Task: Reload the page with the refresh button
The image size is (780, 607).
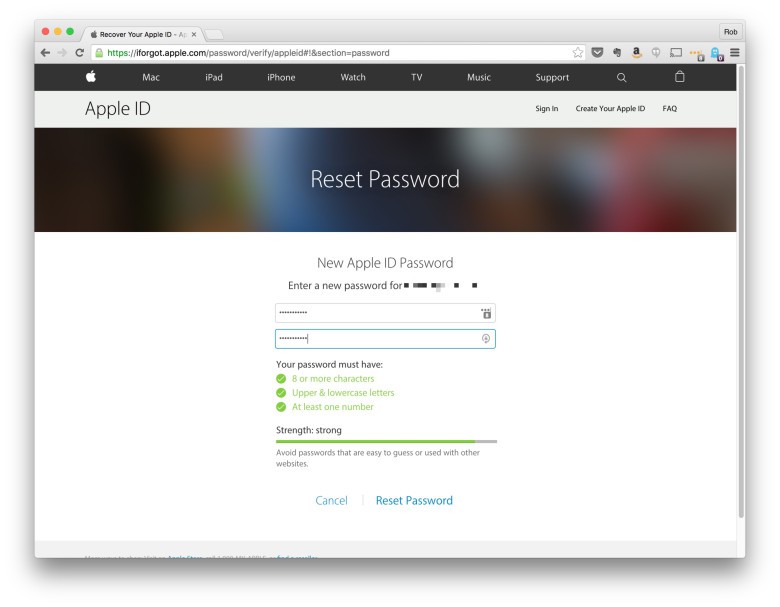Action: (x=80, y=53)
